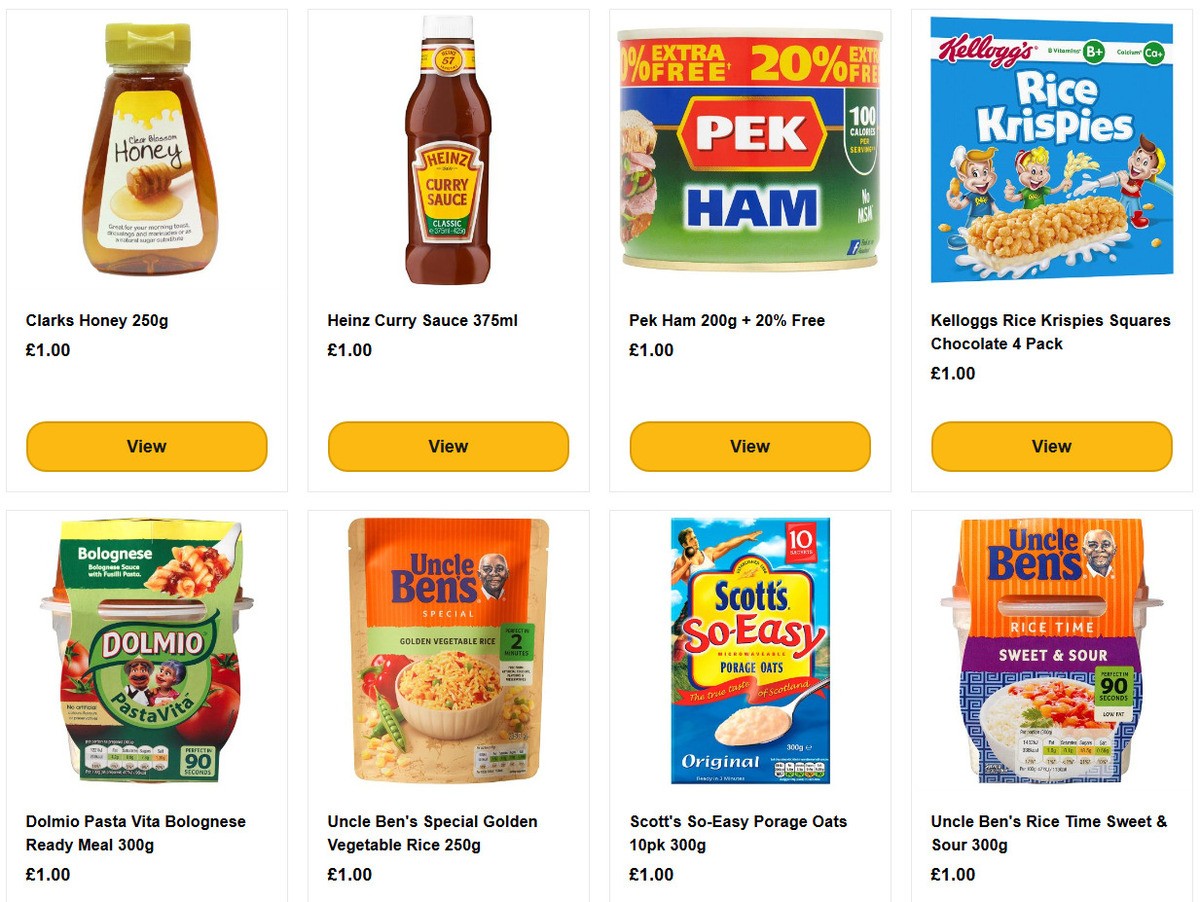Click the Kelloggs Rice Krispies Squares box image

[1050, 150]
